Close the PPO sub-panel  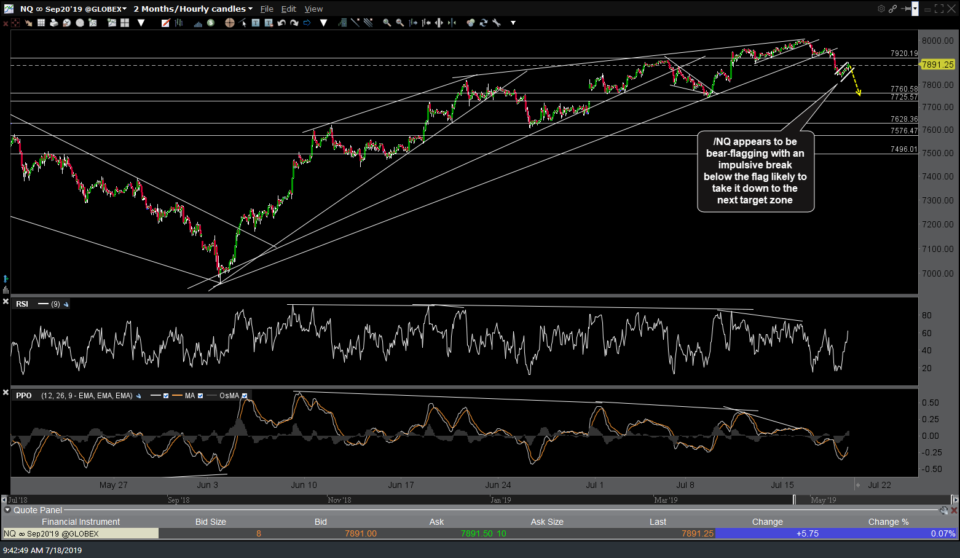[6, 392]
